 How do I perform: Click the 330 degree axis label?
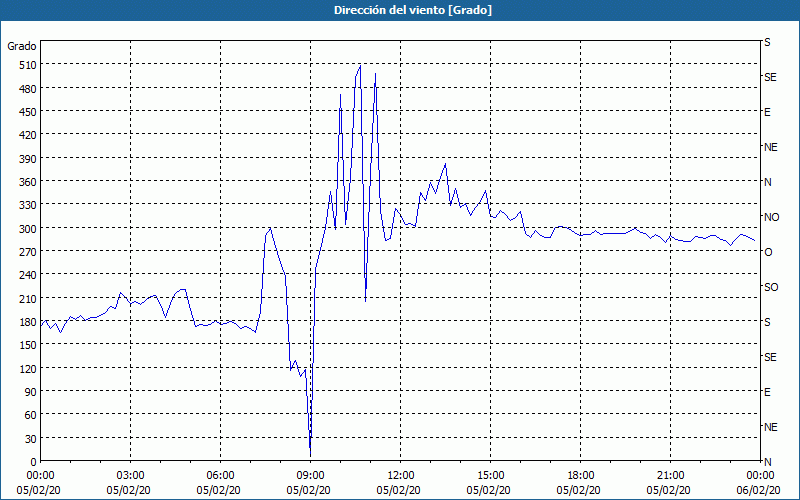[28, 205]
